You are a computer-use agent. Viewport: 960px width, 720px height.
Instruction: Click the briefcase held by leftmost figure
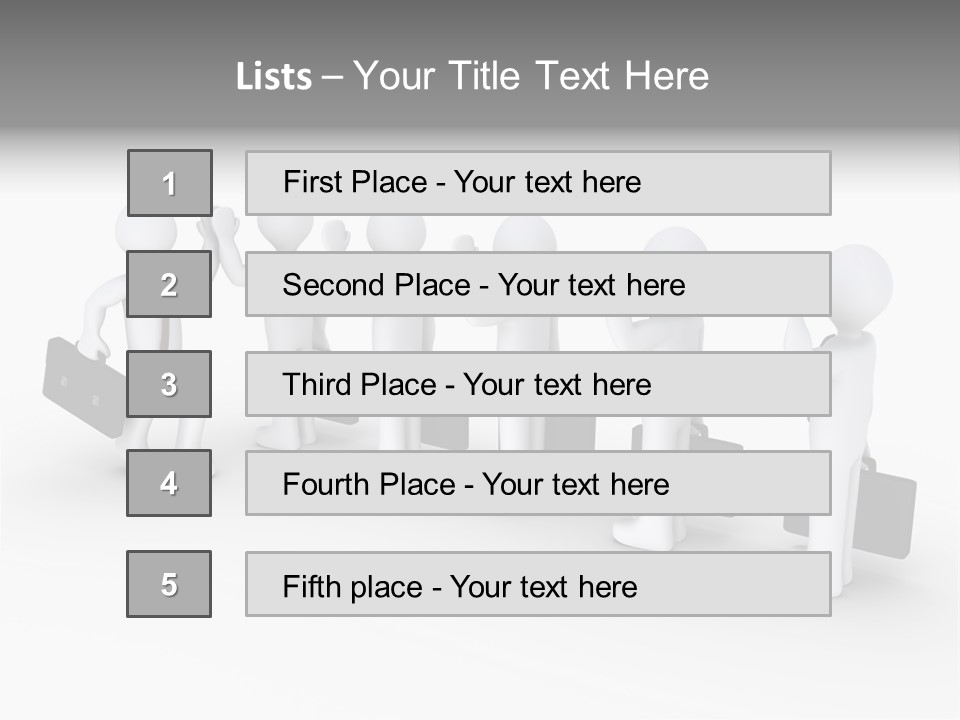coord(80,383)
